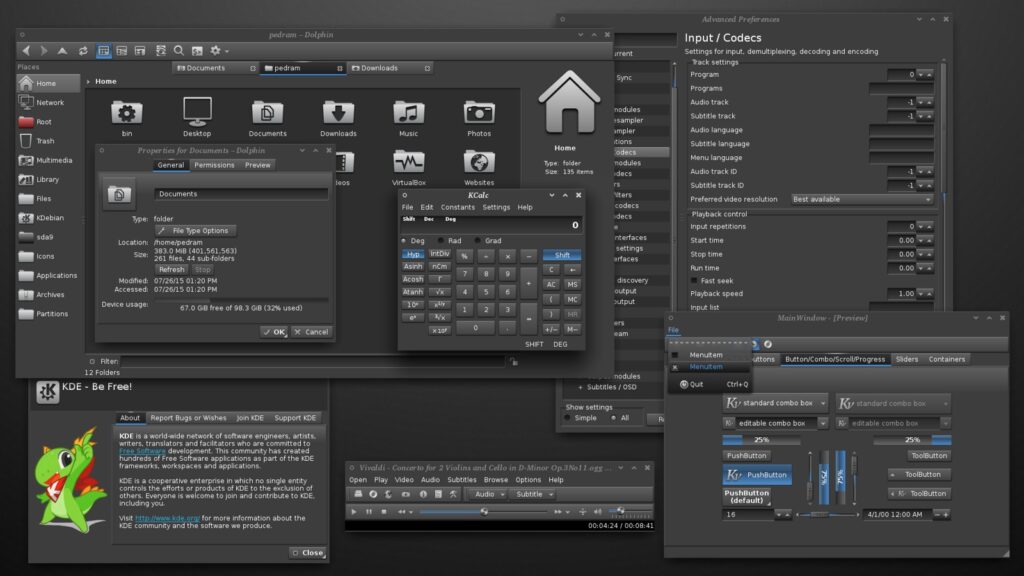Open the Constants menu in KCalc
The width and height of the screenshot is (1024, 576).
pyautogui.click(x=458, y=207)
